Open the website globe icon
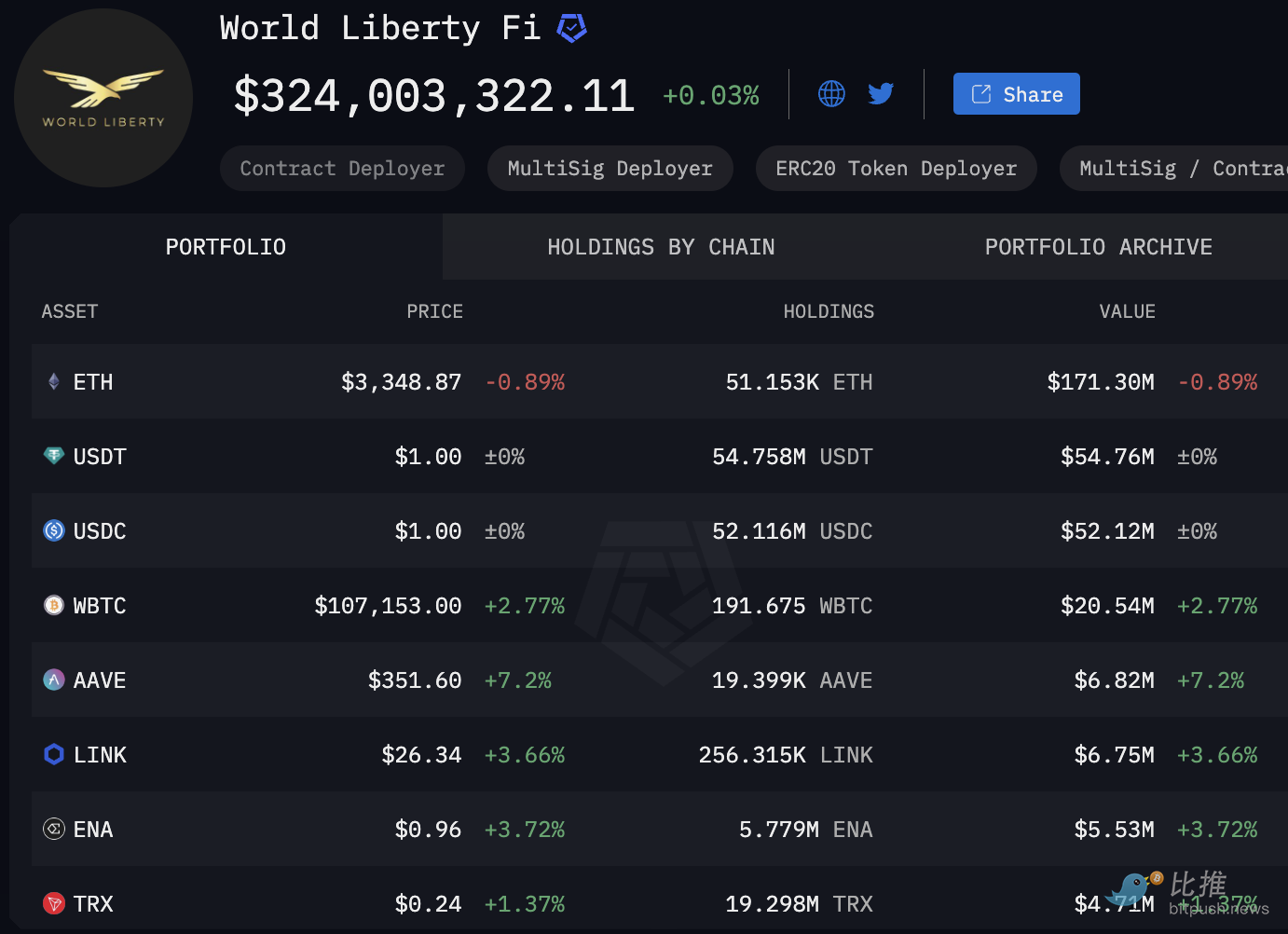This screenshot has height=934, width=1288. coord(831,93)
